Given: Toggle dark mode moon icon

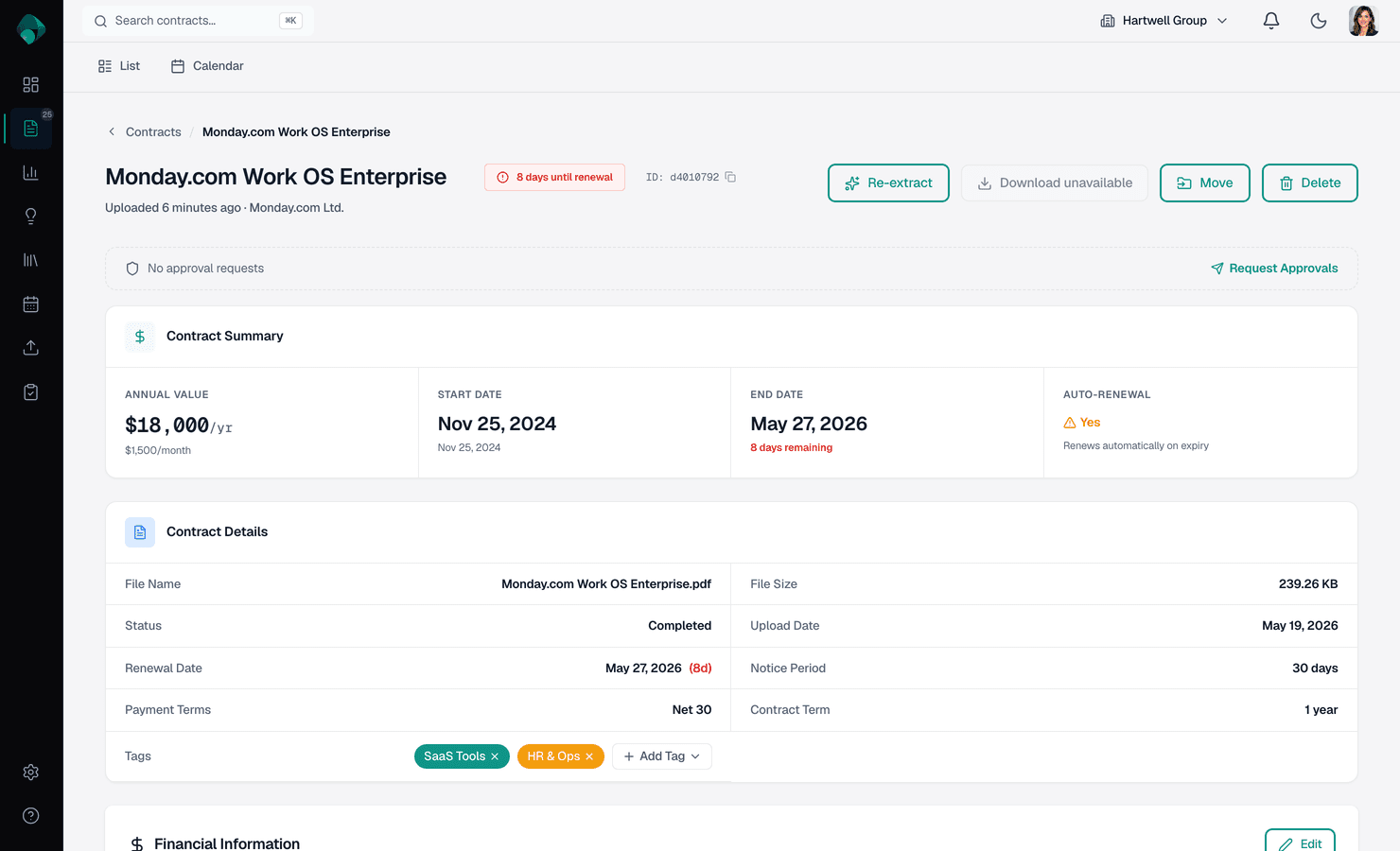Looking at the screenshot, I should click(1319, 21).
